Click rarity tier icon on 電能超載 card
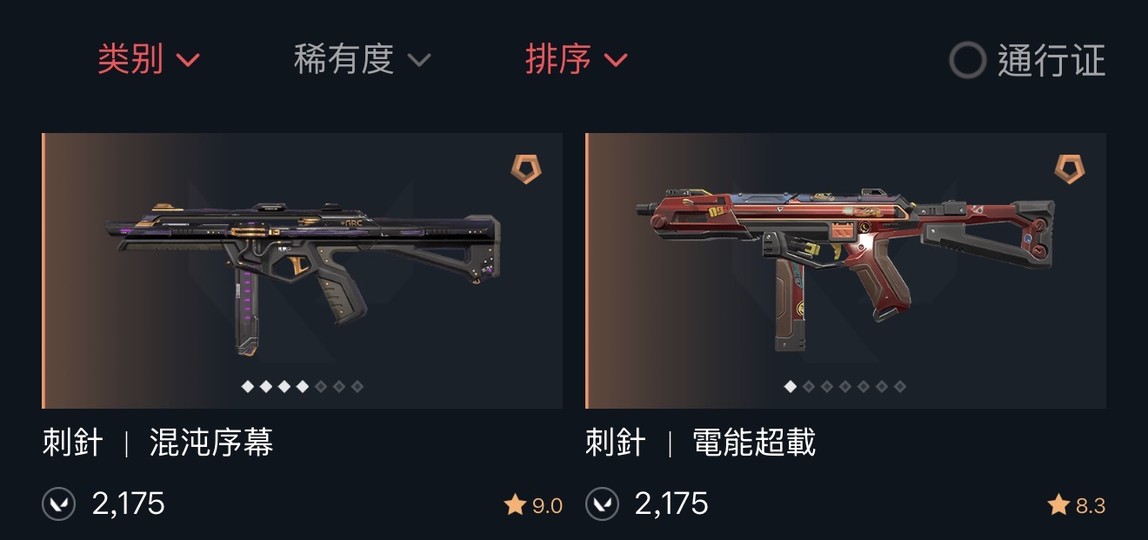Screen dimensions: 1148x540 1069,169
